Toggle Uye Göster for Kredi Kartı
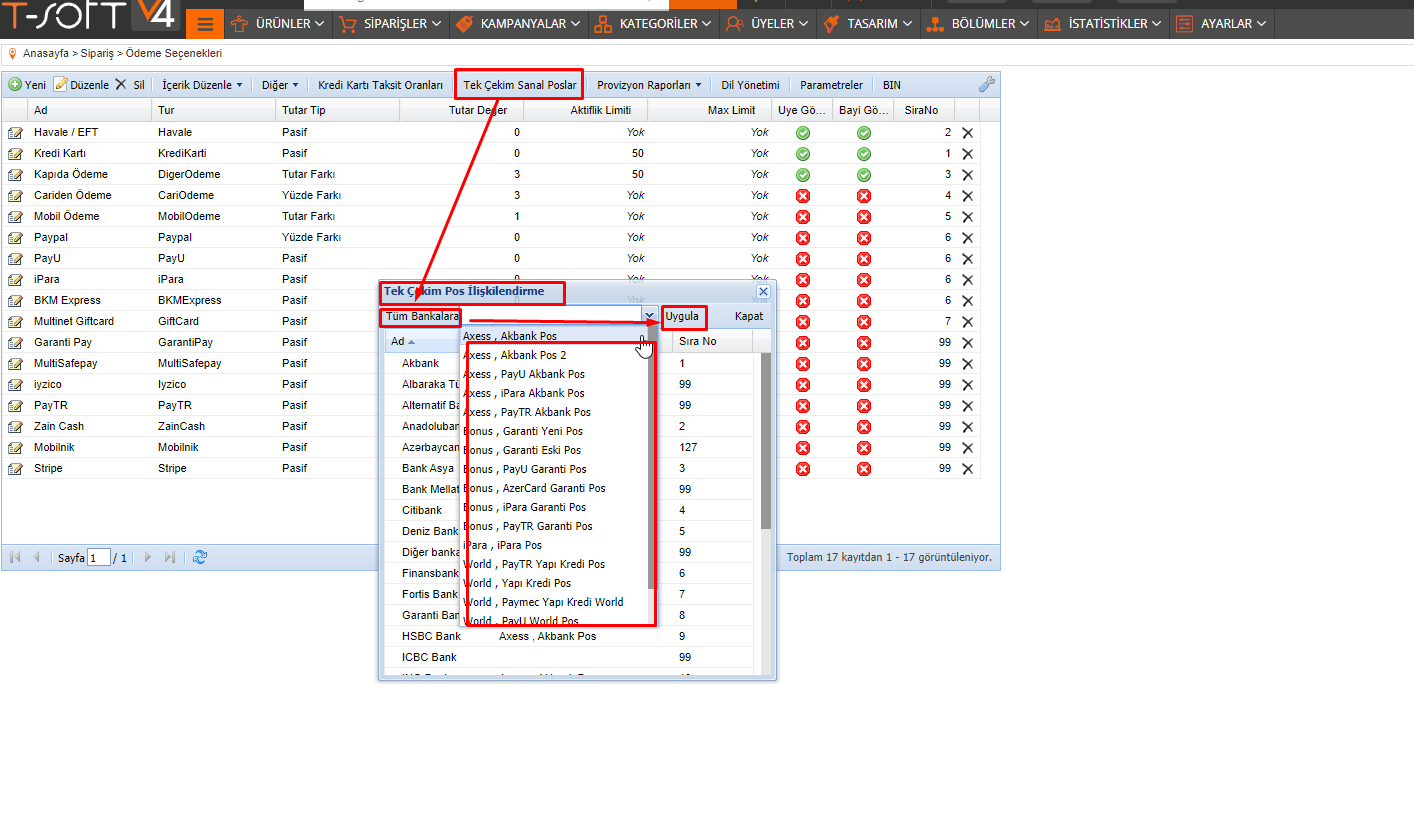The image size is (1414, 818). [802, 153]
